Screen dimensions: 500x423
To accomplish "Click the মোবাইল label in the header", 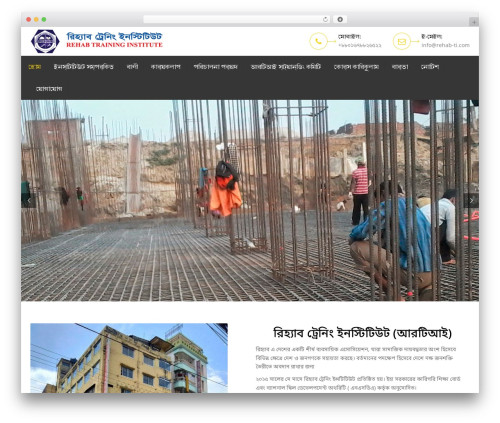I will click(x=349, y=36).
